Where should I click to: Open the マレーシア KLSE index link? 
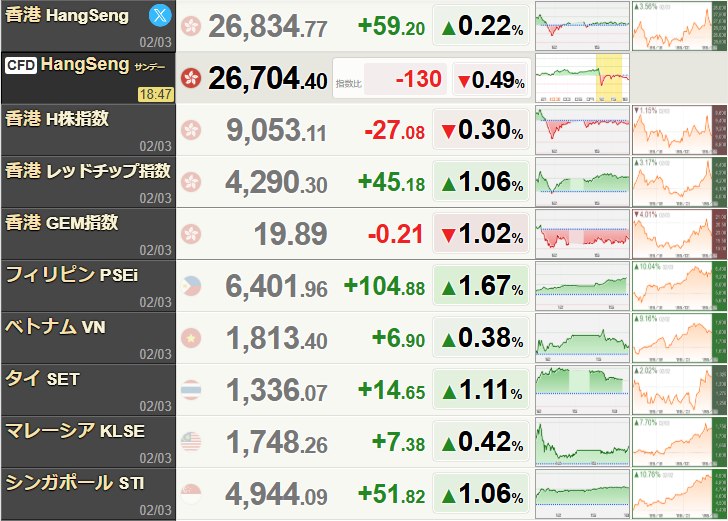tap(75, 431)
